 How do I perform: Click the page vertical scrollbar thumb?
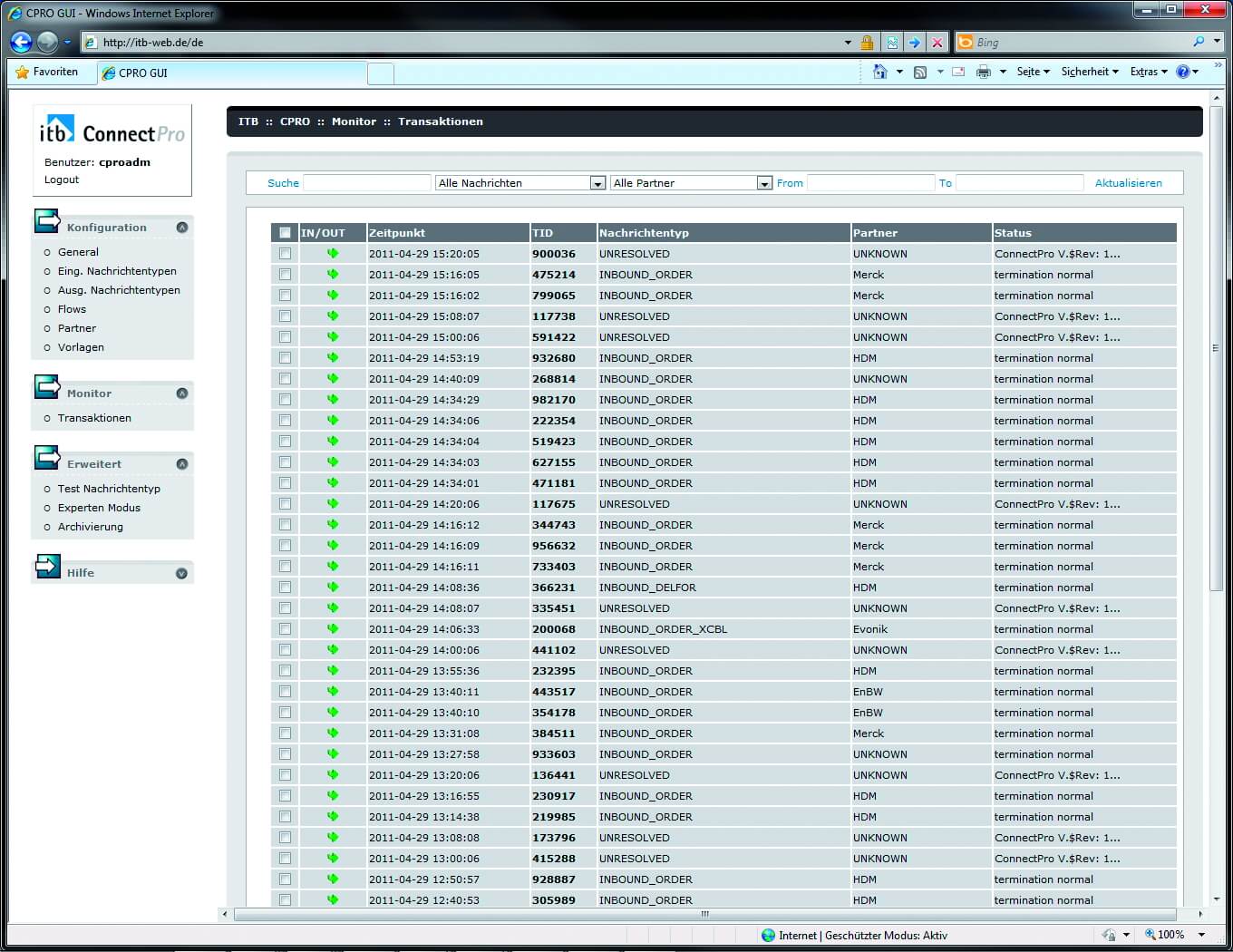pos(1215,347)
